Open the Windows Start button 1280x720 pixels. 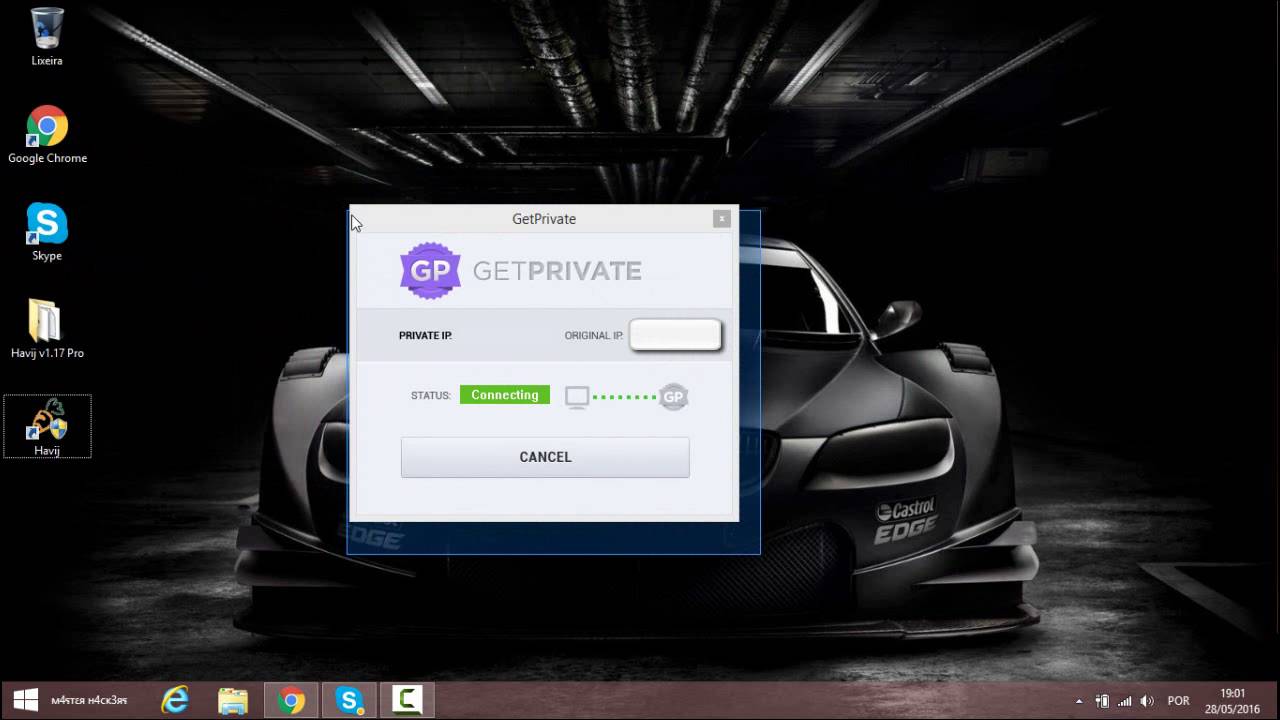pyautogui.click(x=25, y=700)
